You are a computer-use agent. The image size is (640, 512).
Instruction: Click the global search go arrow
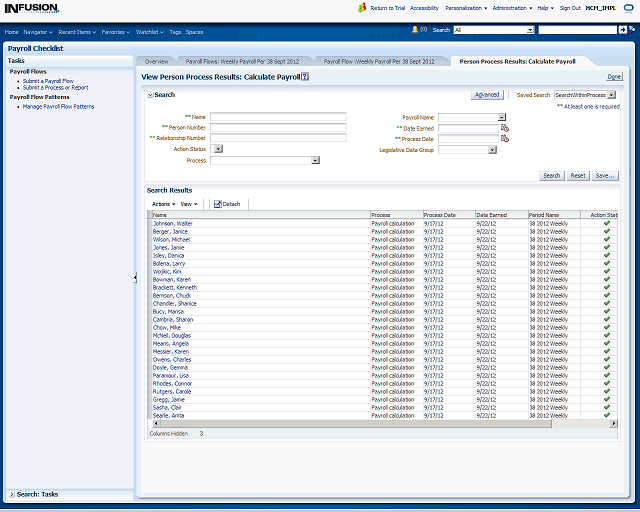pos(622,30)
